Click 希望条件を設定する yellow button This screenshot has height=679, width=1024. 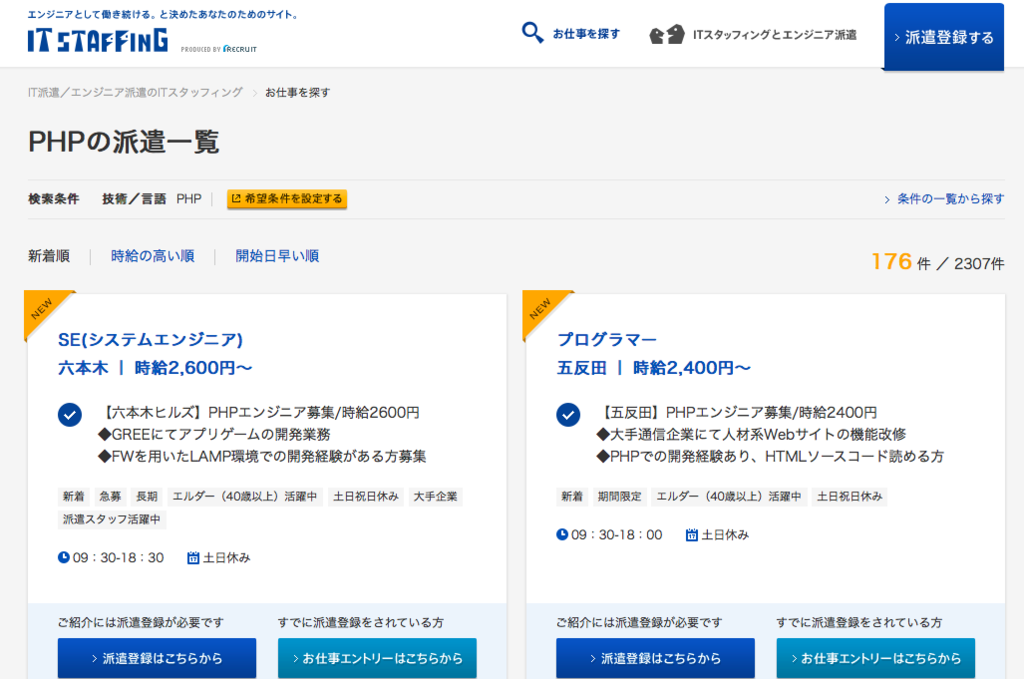(287, 198)
